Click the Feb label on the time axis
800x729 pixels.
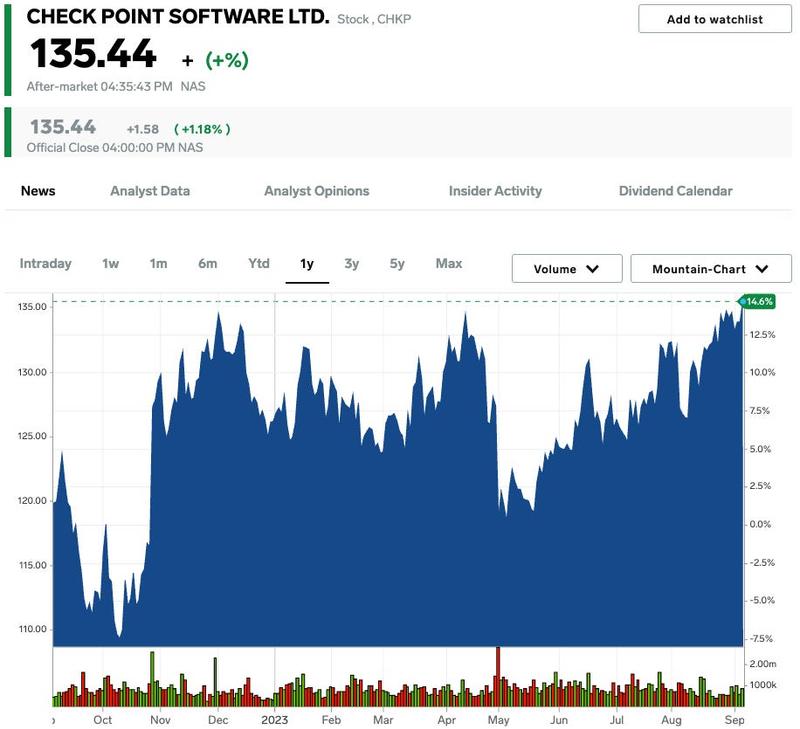tap(331, 720)
